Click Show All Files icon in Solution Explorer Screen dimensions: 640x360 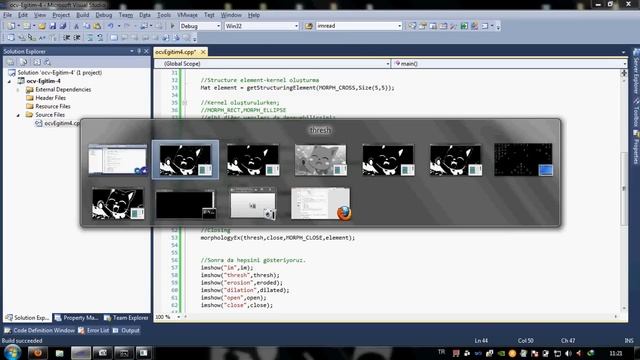[x=23, y=62]
